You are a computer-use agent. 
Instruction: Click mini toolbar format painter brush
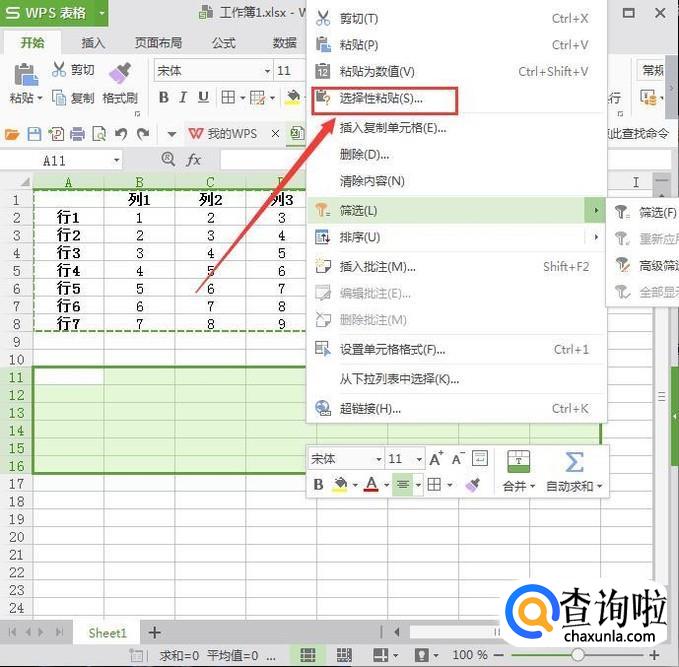[x=473, y=485]
